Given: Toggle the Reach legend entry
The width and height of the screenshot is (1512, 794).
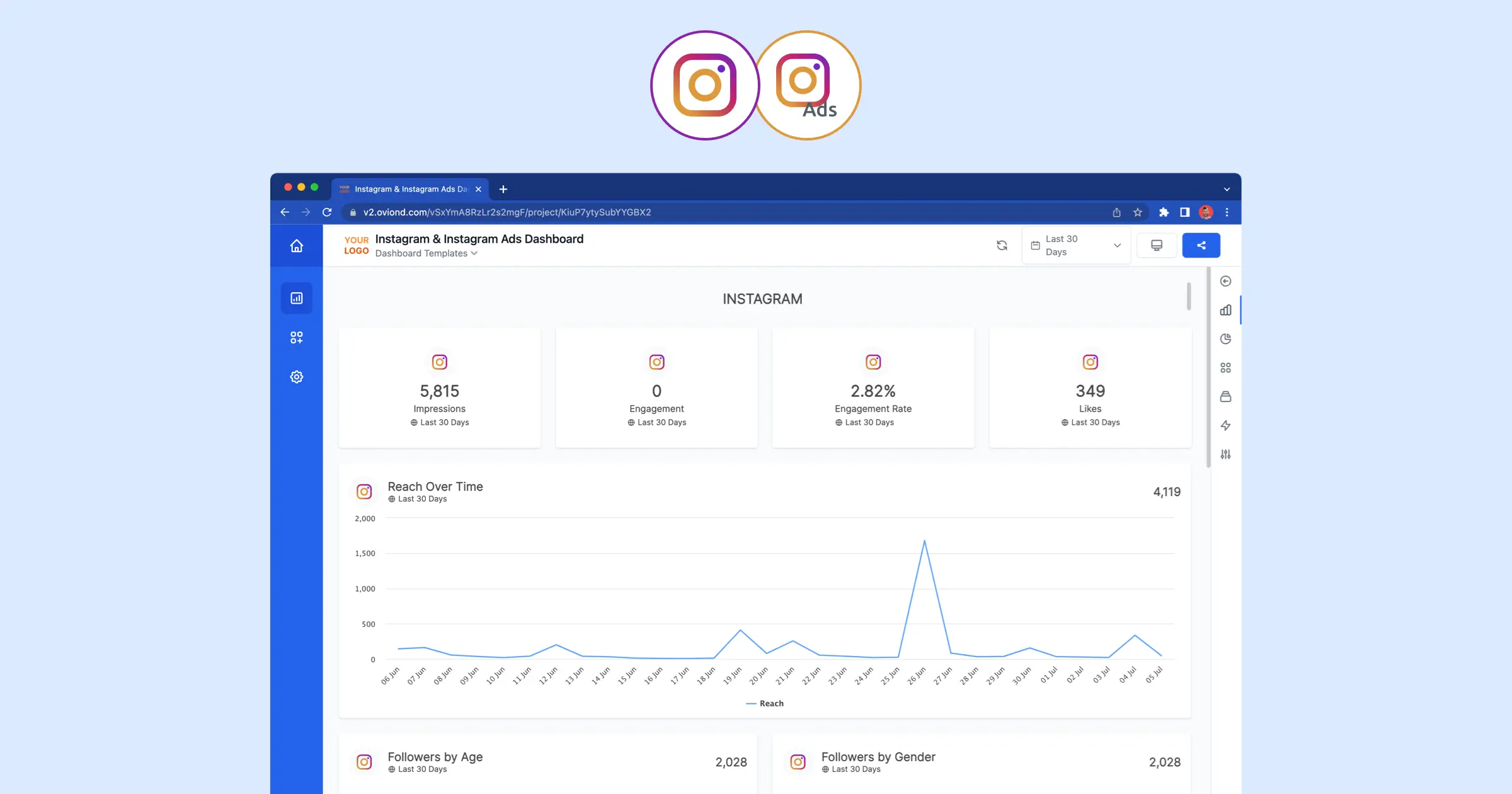Looking at the screenshot, I should pyautogui.click(x=765, y=703).
